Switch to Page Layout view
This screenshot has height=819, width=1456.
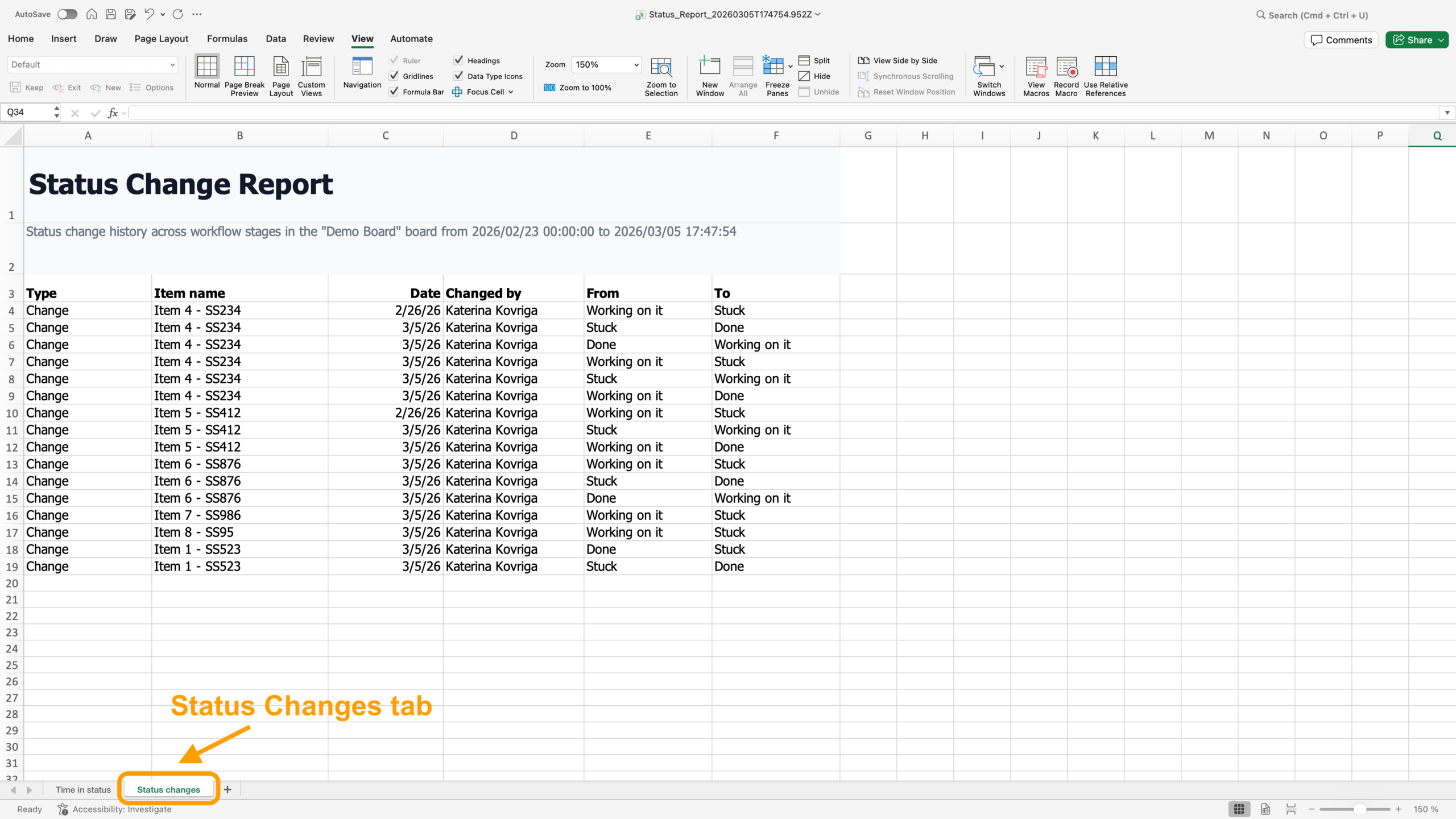(x=280, y=76)
